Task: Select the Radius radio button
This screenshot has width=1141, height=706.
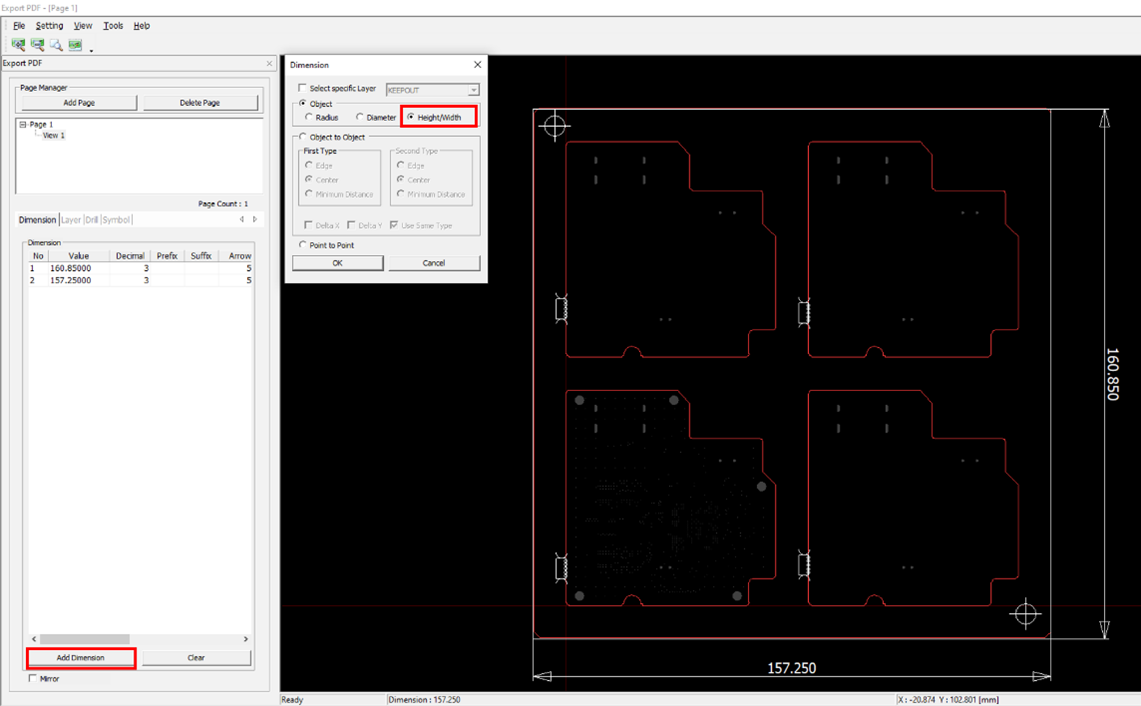Action: pos(310,118)
